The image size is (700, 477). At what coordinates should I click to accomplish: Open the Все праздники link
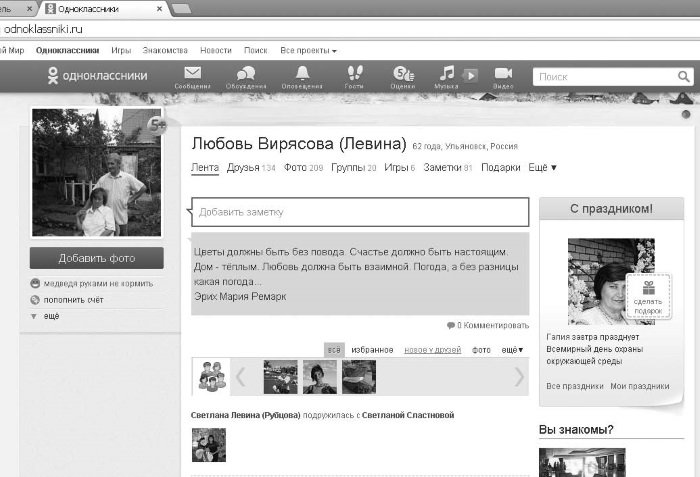coord(575,386)
